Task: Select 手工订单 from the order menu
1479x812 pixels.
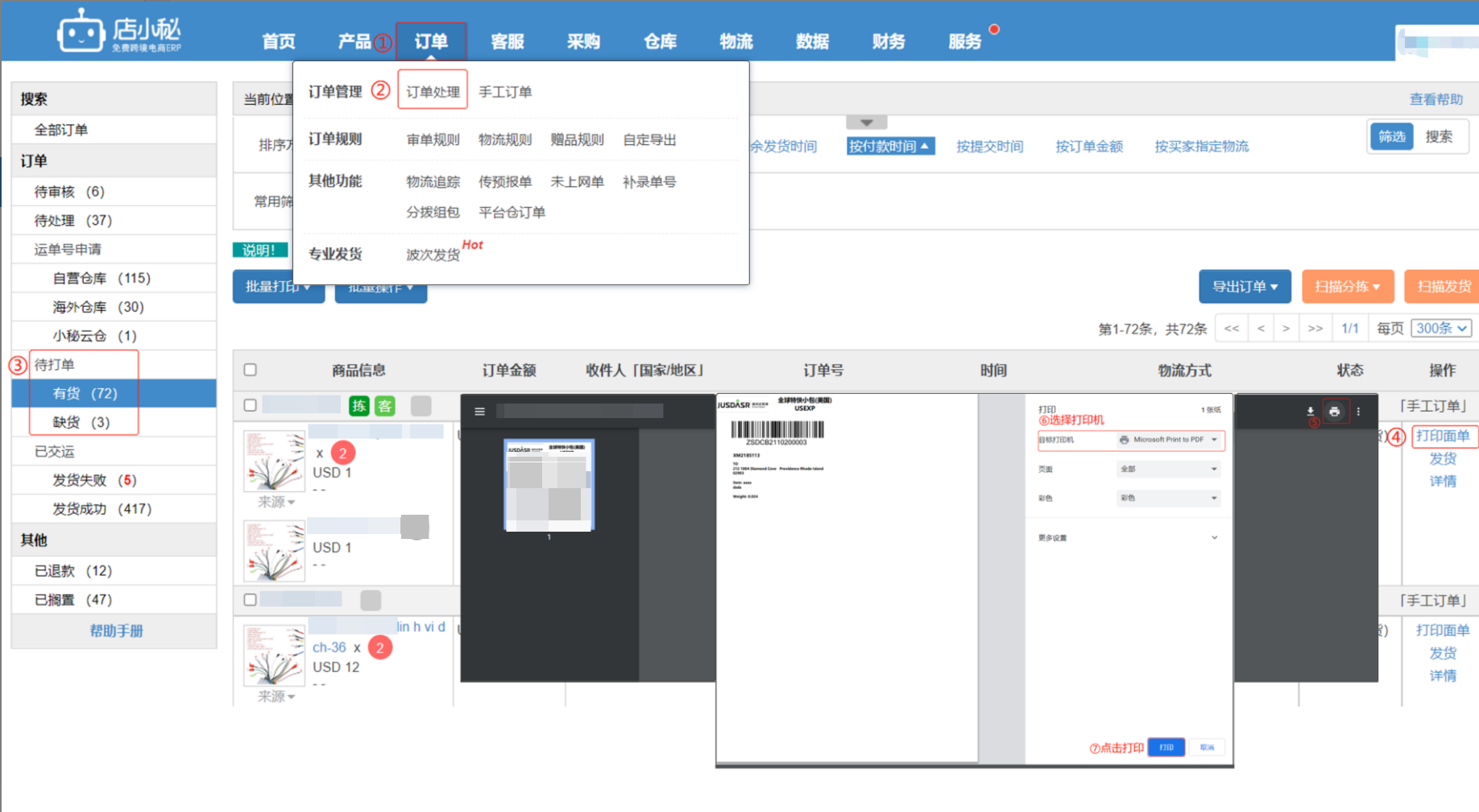Action: click(x=506, y=90)
